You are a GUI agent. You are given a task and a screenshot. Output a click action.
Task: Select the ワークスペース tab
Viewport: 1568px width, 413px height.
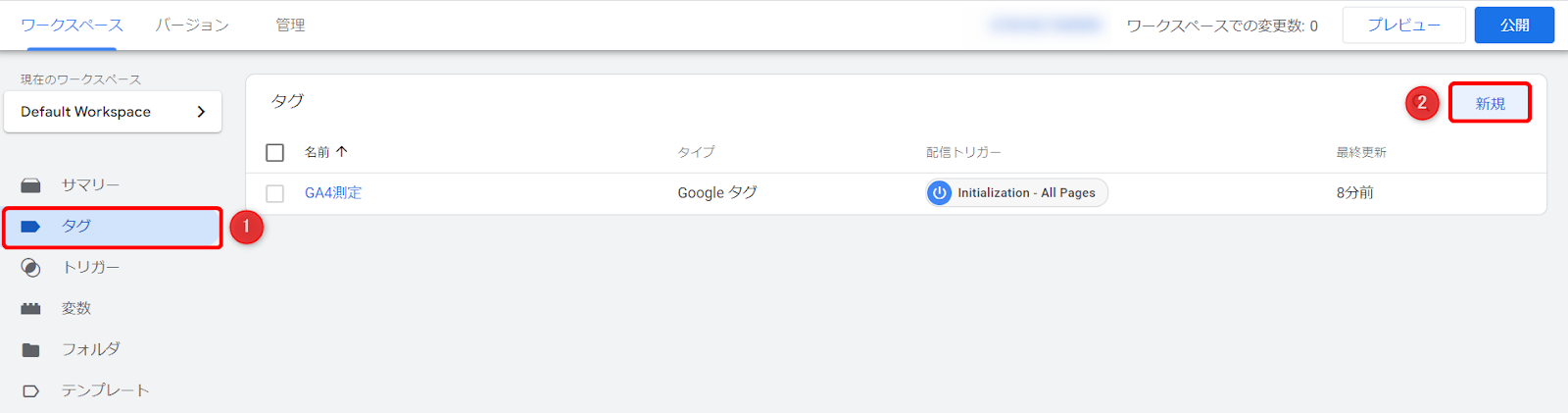pyautogui.click(x=72, y=26)
